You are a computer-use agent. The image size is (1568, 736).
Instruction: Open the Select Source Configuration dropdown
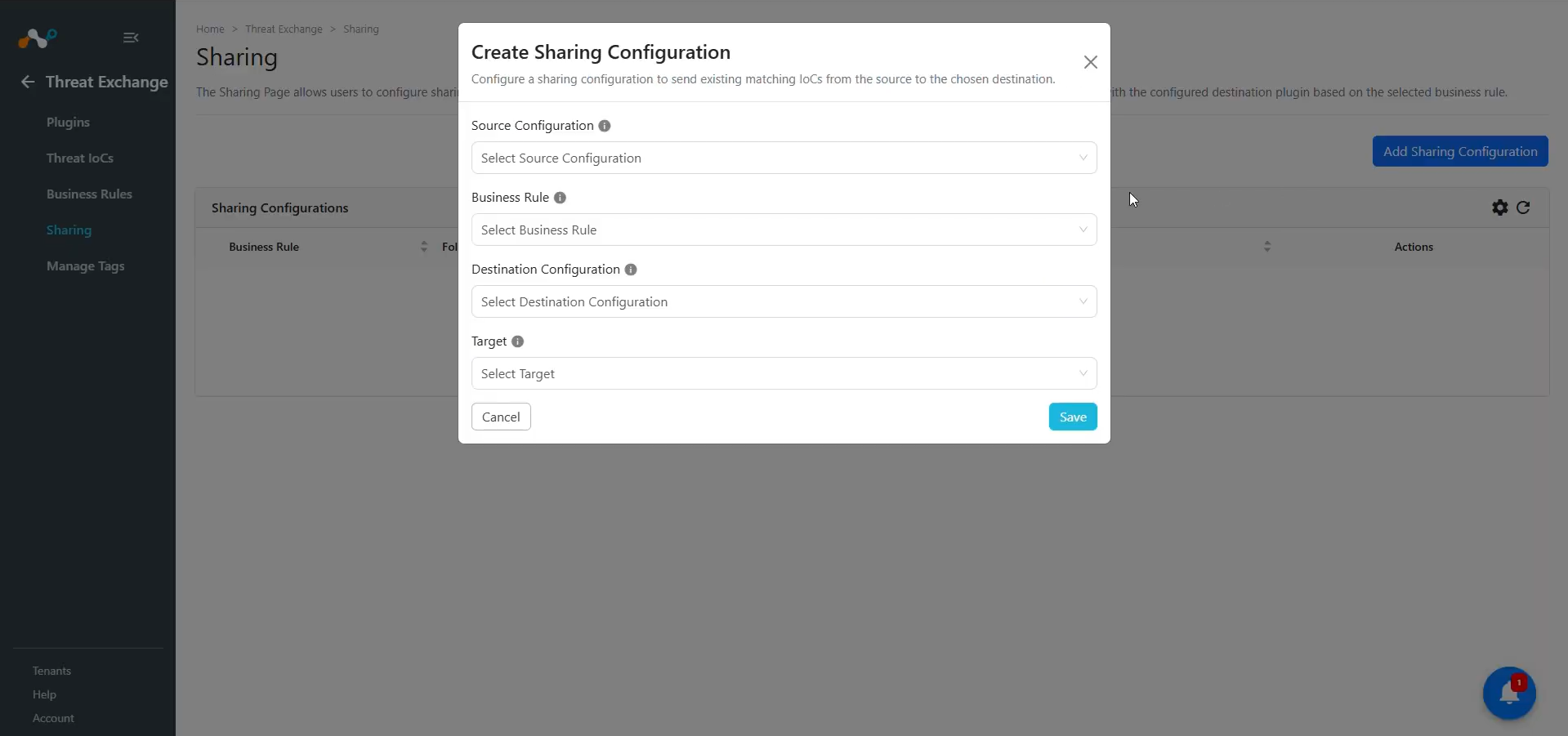point(784,158)
